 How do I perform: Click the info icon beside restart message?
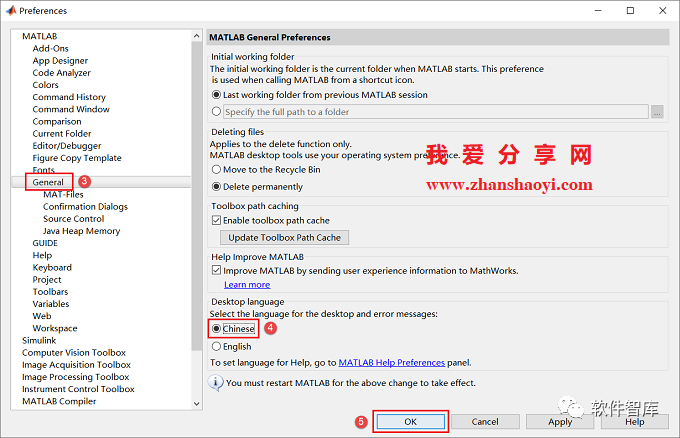[x=216, y=382]
